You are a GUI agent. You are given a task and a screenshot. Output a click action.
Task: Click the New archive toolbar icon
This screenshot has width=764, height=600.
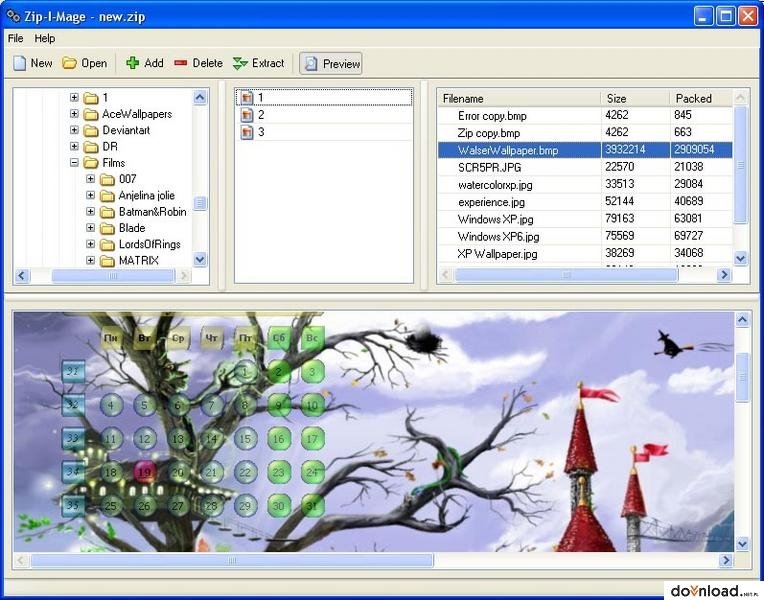click(19, 63)
